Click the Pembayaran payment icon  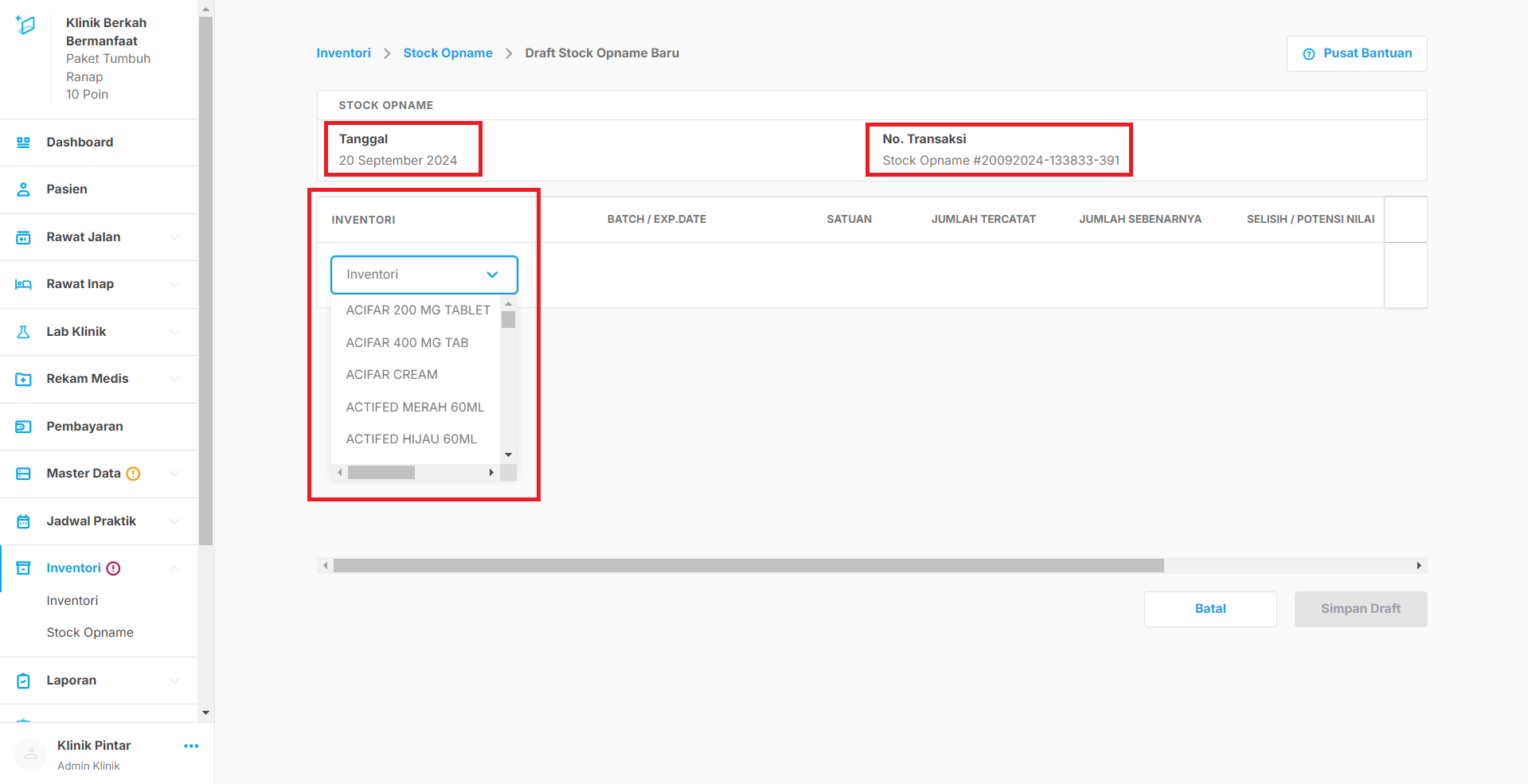[23, 427]
